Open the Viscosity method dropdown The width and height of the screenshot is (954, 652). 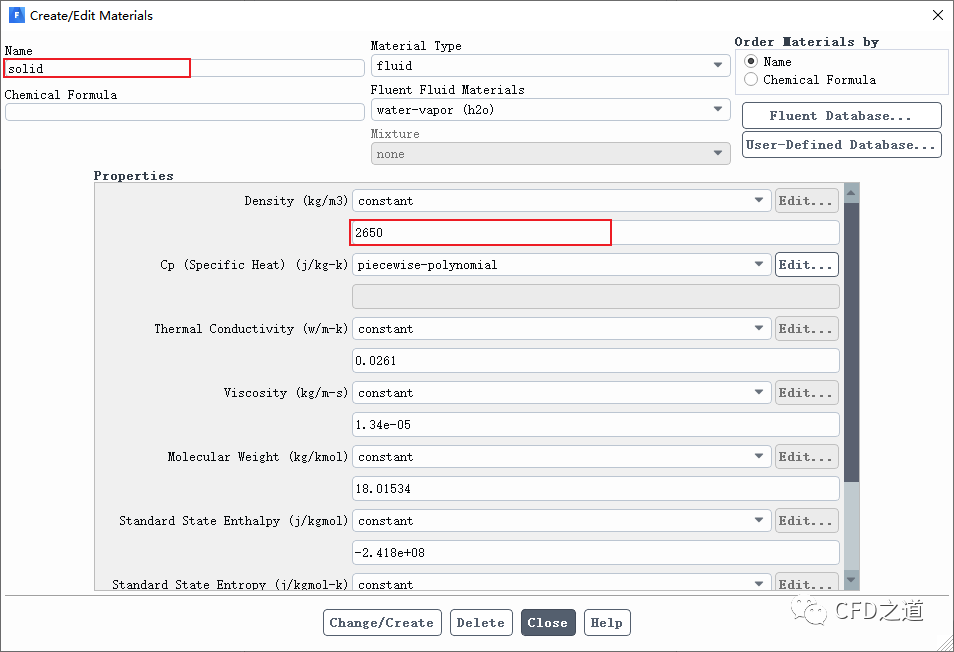561,393
